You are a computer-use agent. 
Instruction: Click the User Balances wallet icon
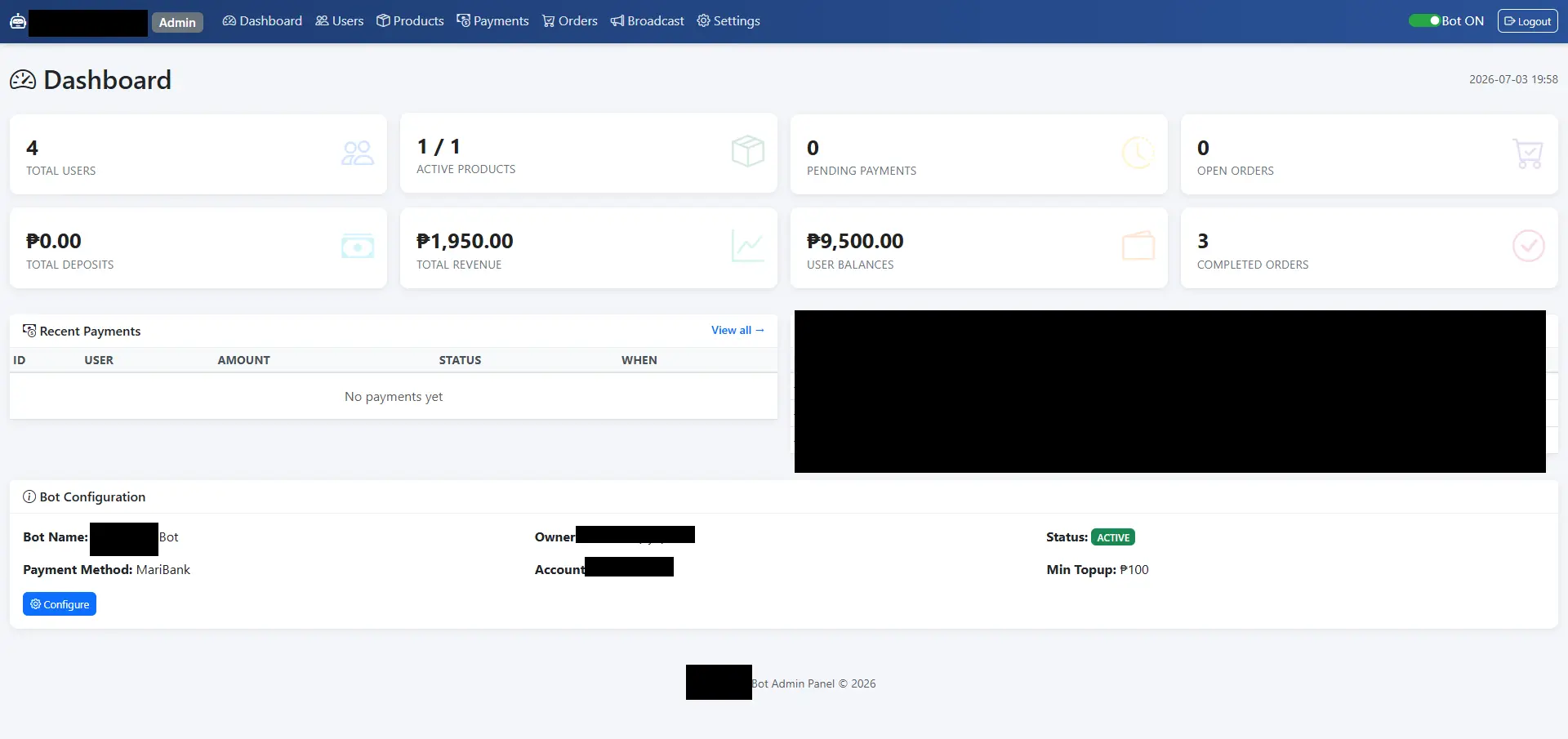pos(1138,246)
